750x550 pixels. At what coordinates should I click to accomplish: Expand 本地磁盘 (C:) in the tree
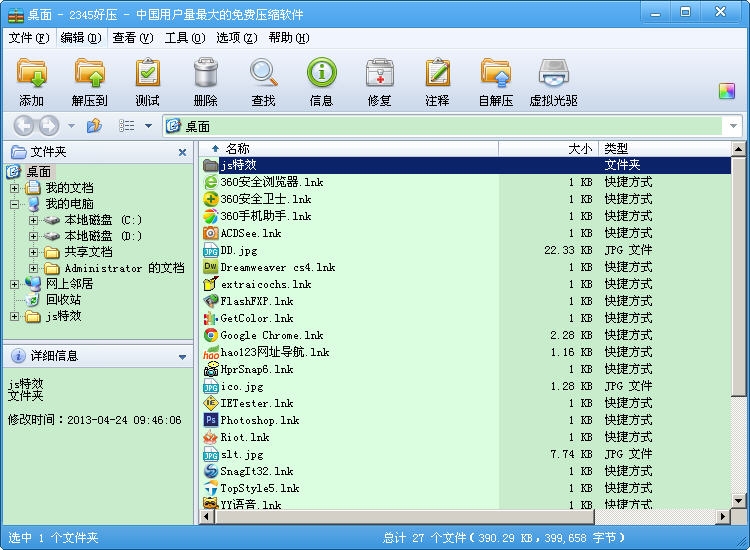coord(33,220)
